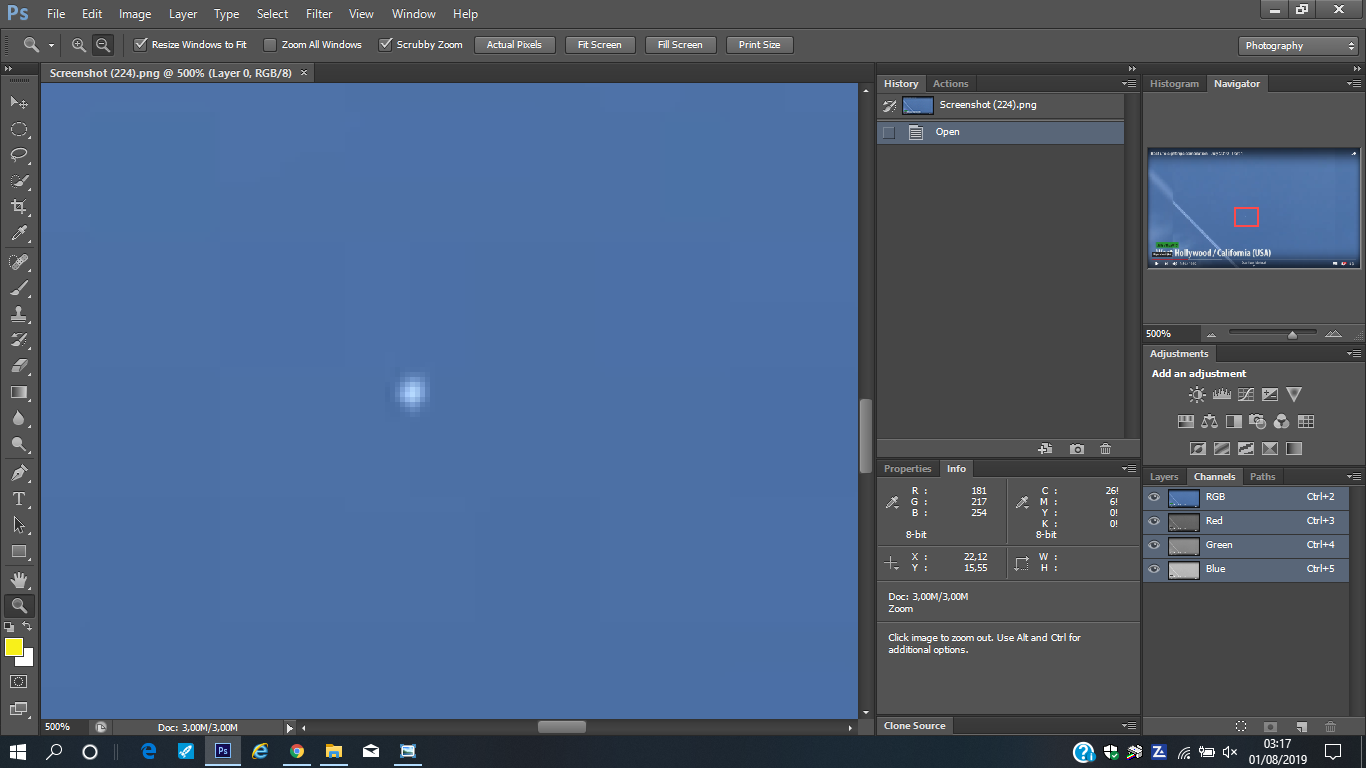
Task: Hide the Red channel visibility
Action: point(1154,521)
